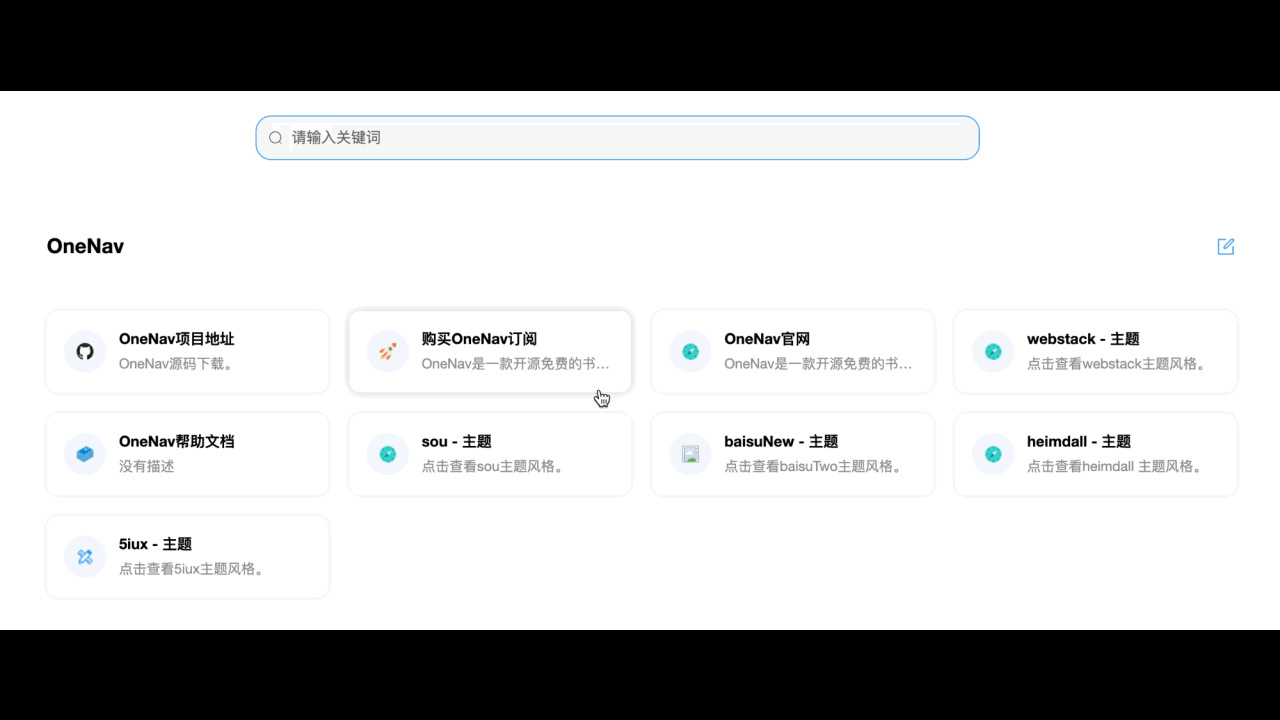Click the GitHub icon on OneNav项目地址 card
The width and height of the screenshot is (1280, 720).
pyautogui.click(x=85, y=352)
